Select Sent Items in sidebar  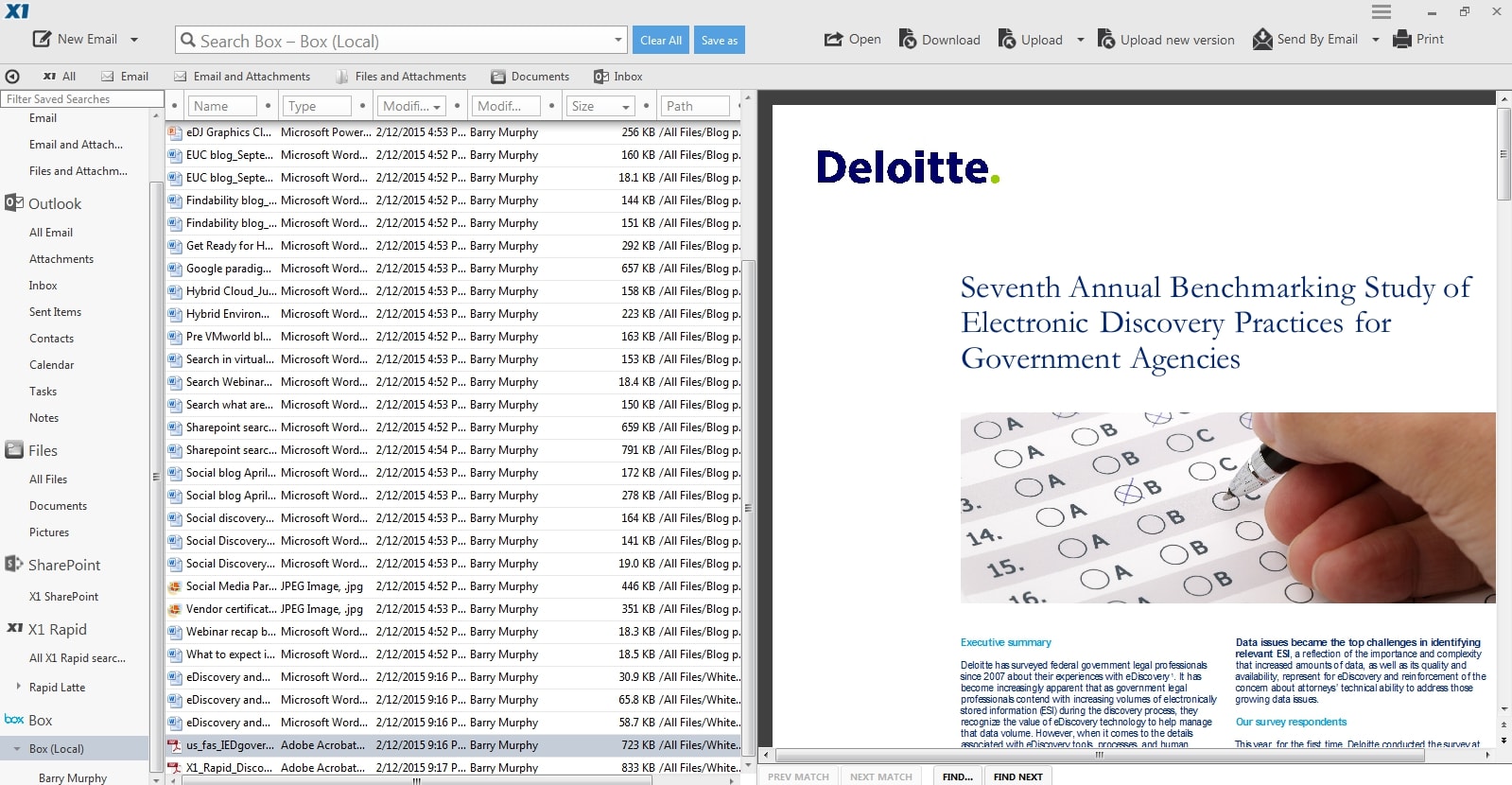pyautogui.click(x=55, y=312)
